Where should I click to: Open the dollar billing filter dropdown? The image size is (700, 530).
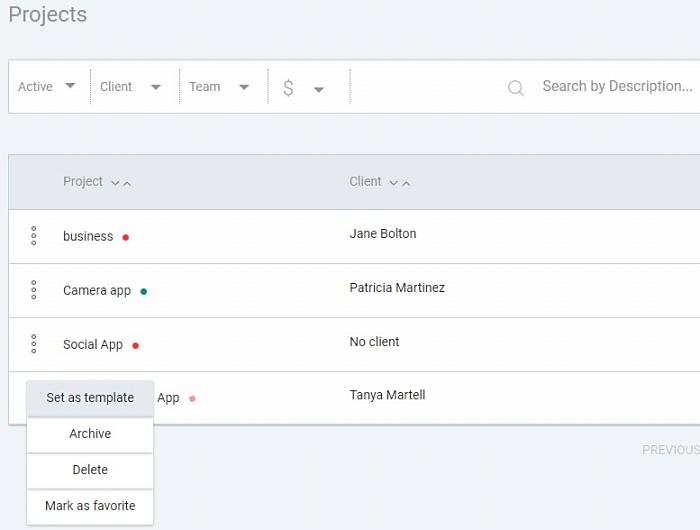coord(304,88)
